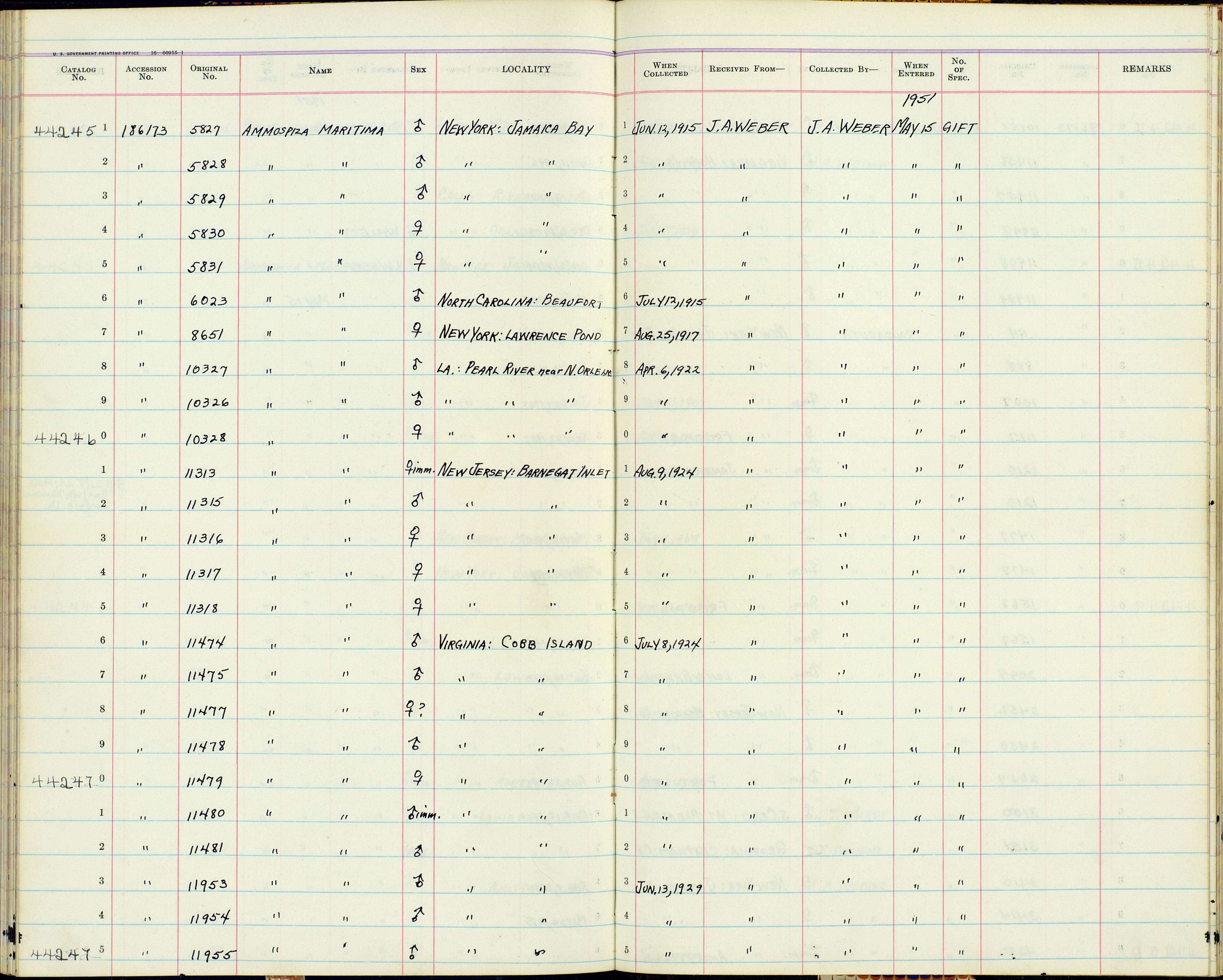Select original number 5830

tap(206, 233)
